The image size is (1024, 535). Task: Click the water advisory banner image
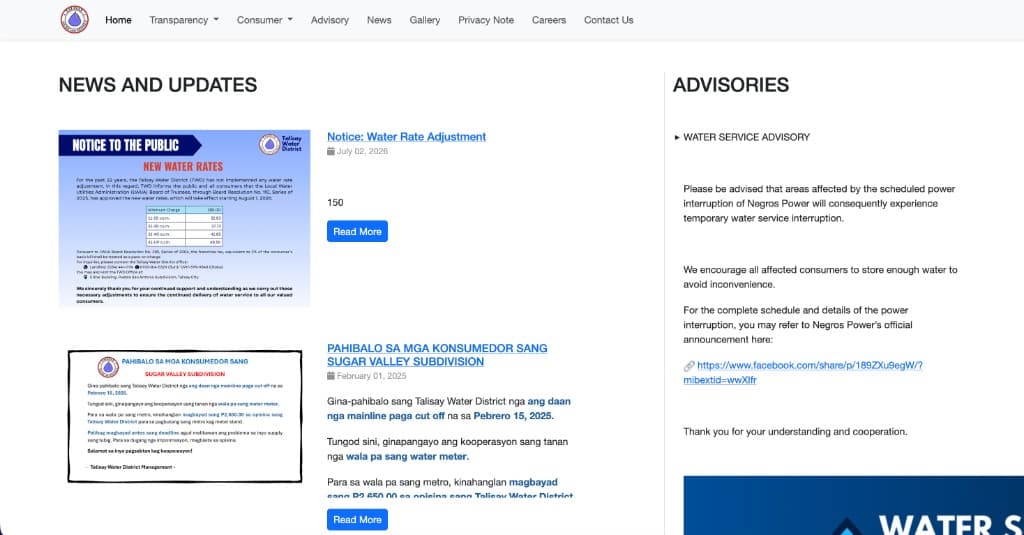(854, 506)
